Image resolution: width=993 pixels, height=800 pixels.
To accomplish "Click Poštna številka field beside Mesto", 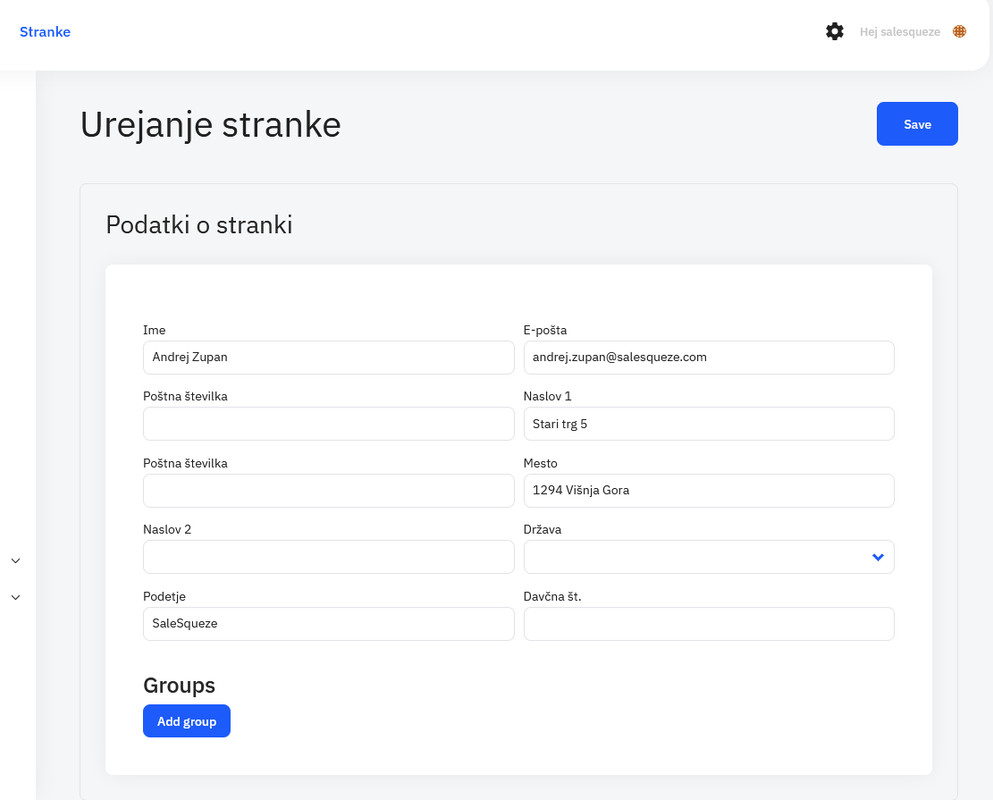I will pyautogui.click(x=329, y=491).
